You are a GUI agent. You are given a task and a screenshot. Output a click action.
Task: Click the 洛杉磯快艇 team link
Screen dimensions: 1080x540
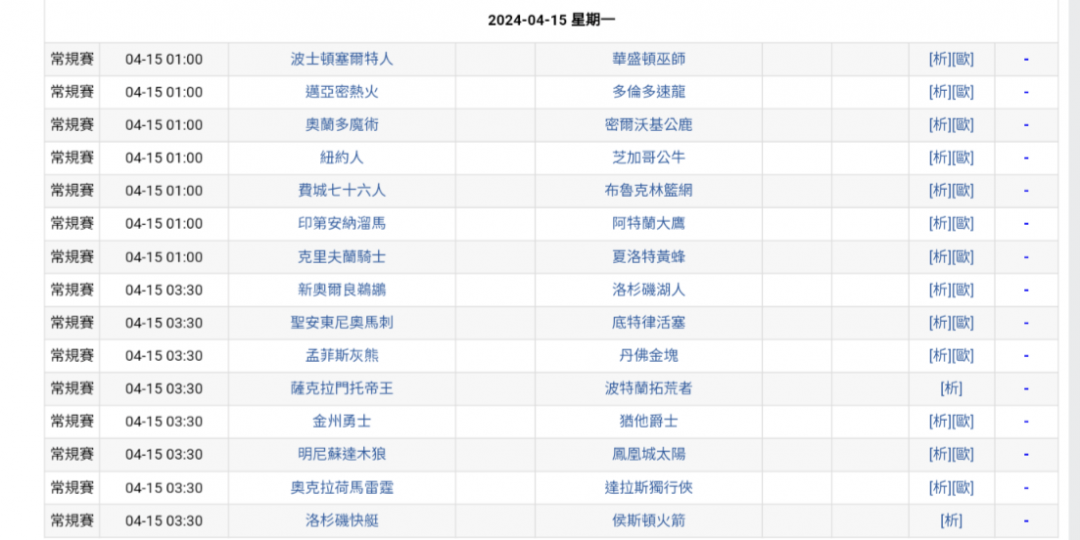click(342, 521)
